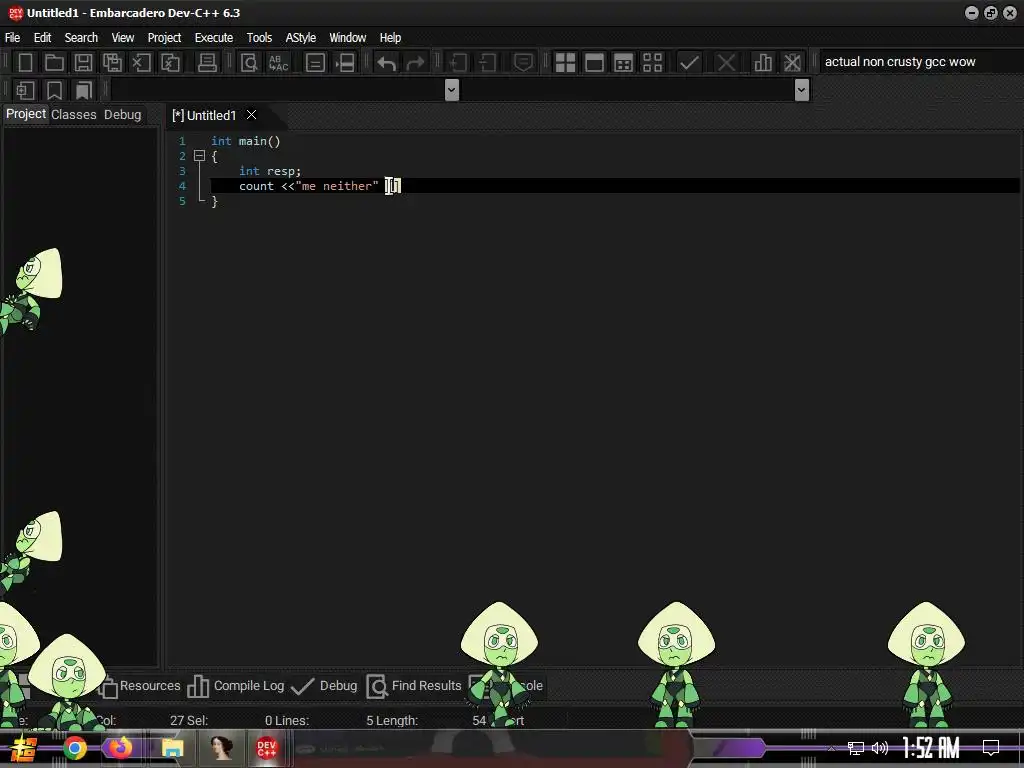
Task: Open Firefox from the taskbar
Action: tap(120, 748)
